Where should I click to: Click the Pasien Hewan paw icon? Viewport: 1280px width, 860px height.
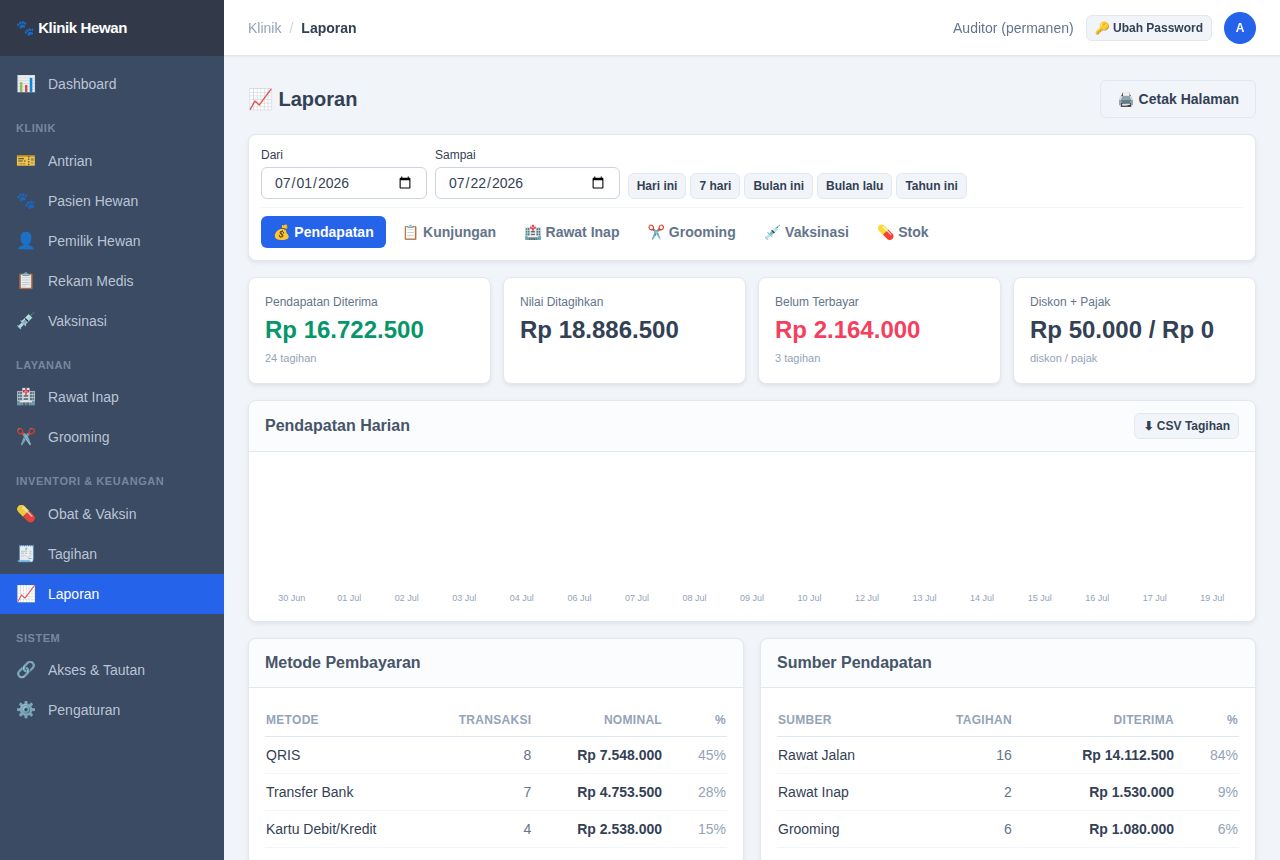[x=26, y=201]
